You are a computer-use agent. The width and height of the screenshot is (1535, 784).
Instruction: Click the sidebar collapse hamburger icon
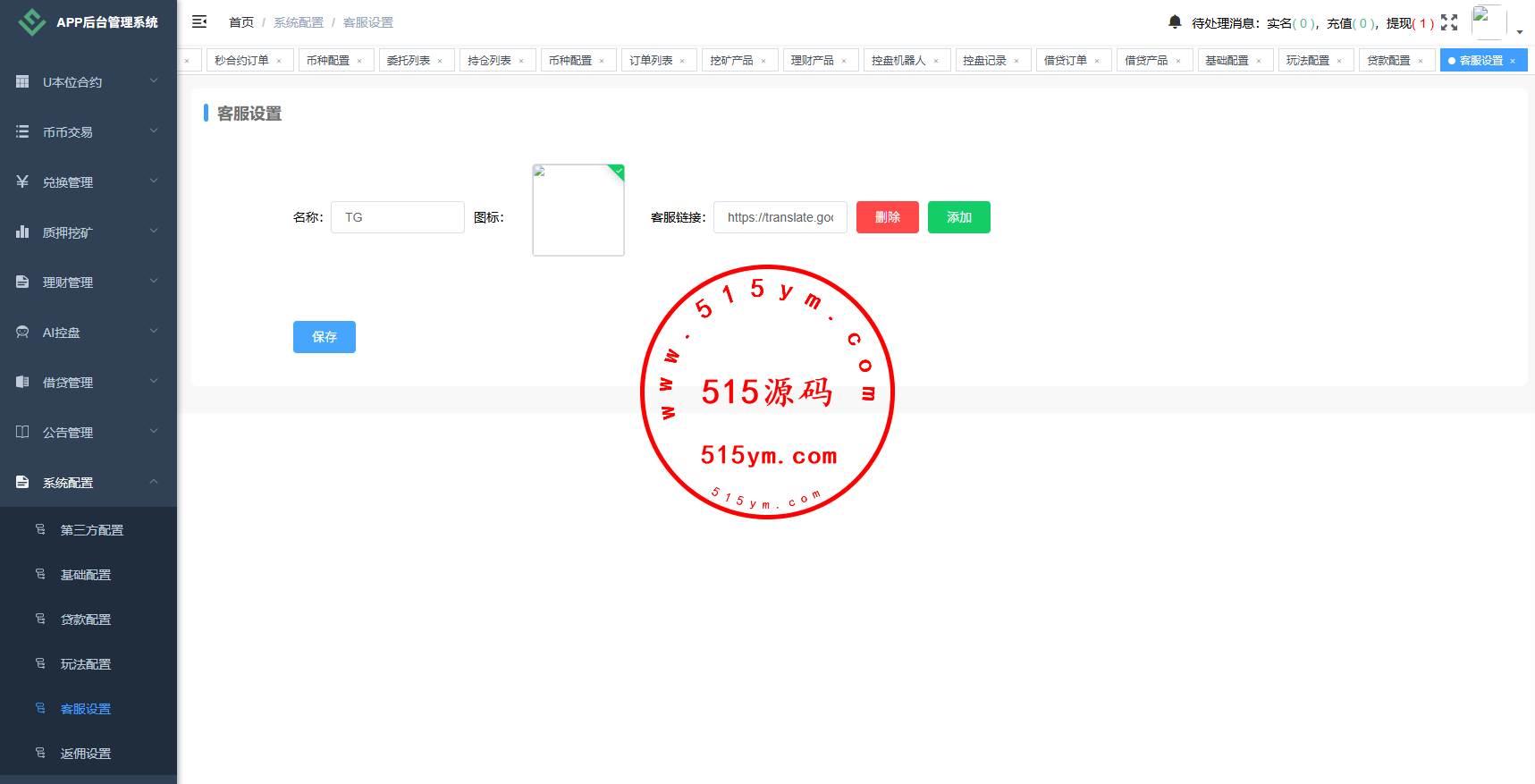[x=199, y=21]
